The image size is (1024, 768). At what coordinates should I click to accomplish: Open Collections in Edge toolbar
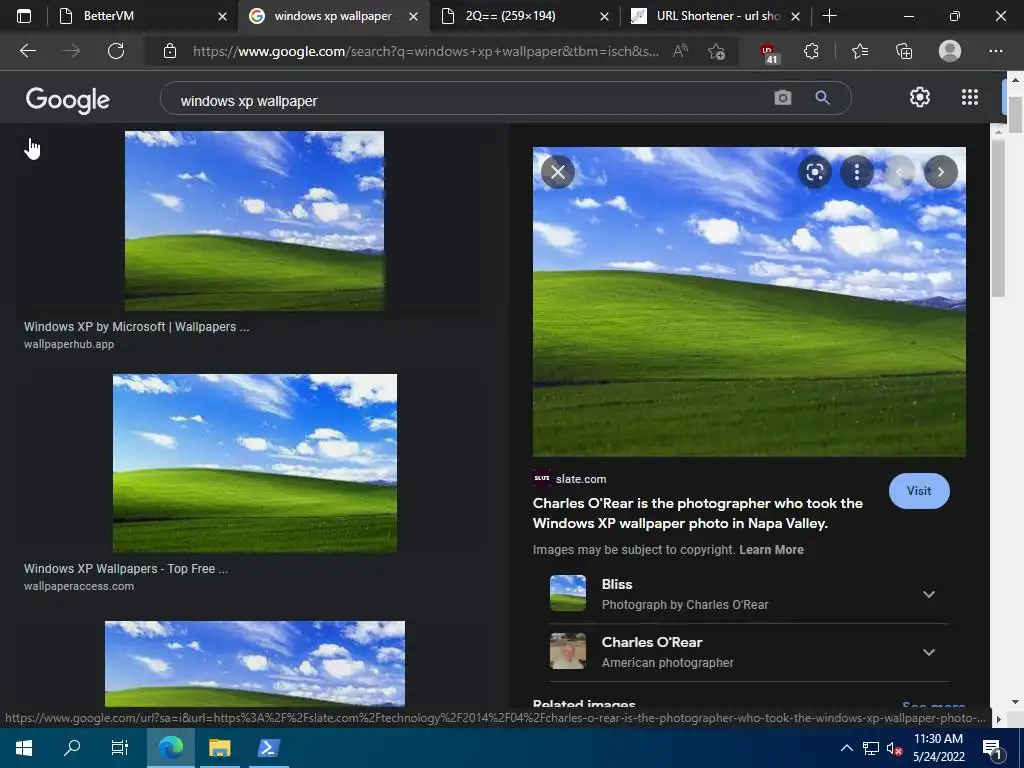point(904,51)
